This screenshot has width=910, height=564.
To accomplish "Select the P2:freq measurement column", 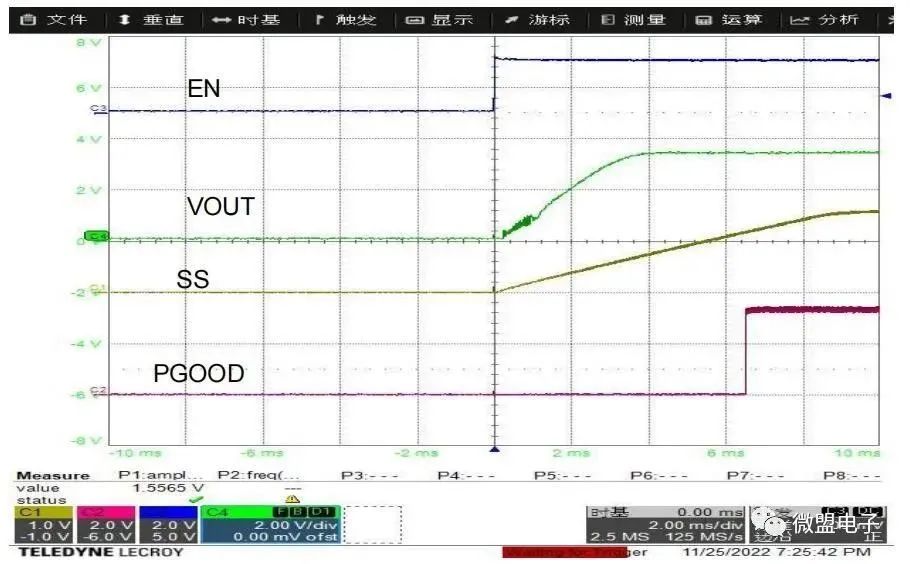I will [x=258, y=475].
